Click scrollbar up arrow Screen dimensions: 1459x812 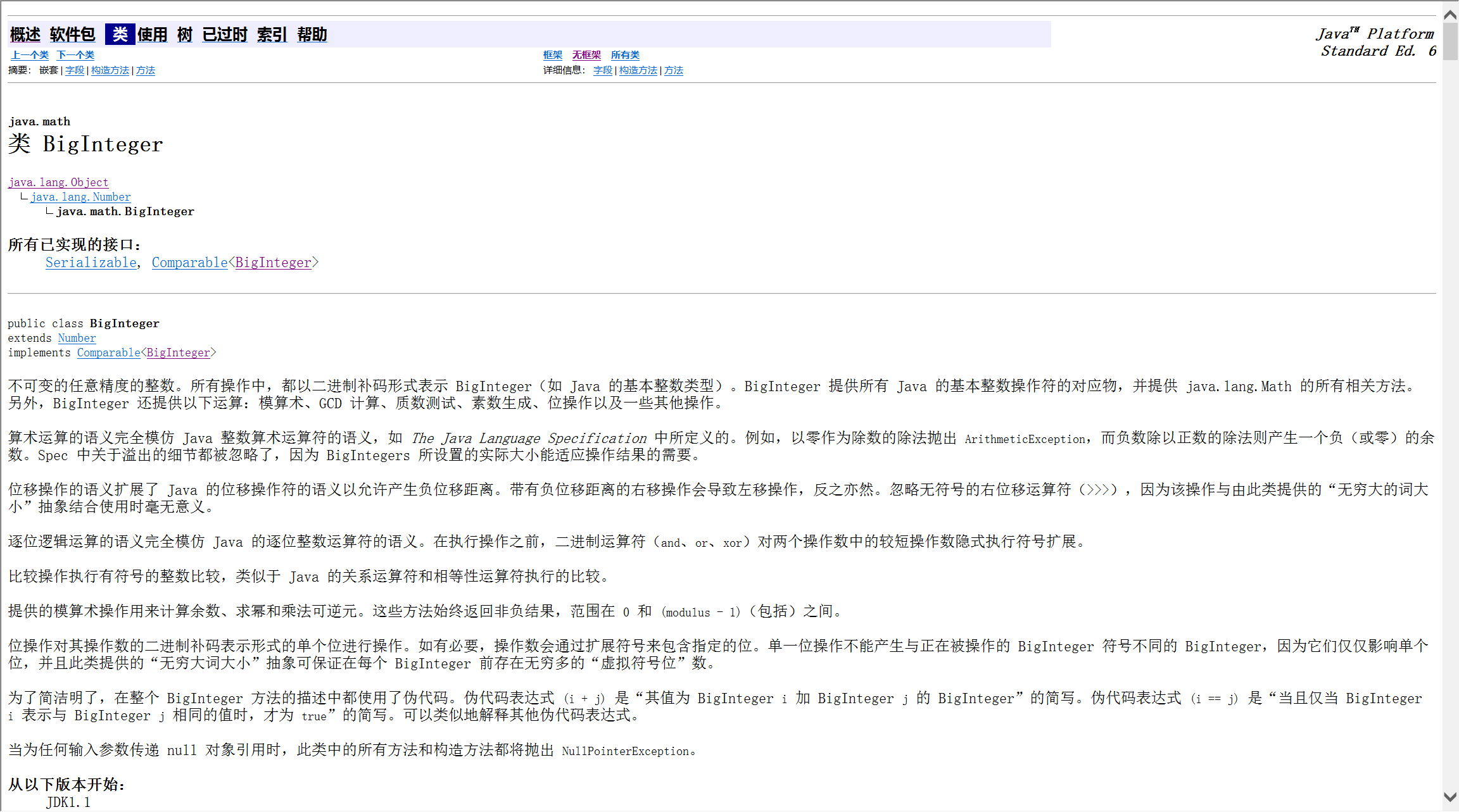point(1450,15)
